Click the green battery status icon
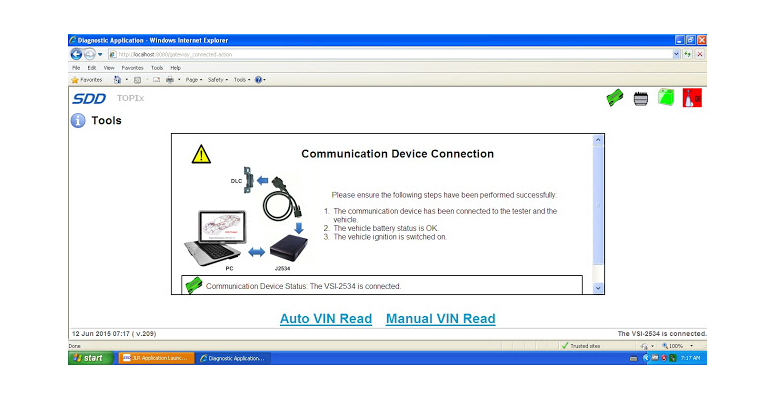The width and height of the screenshot is (774, 400). (x=666, y=97)
